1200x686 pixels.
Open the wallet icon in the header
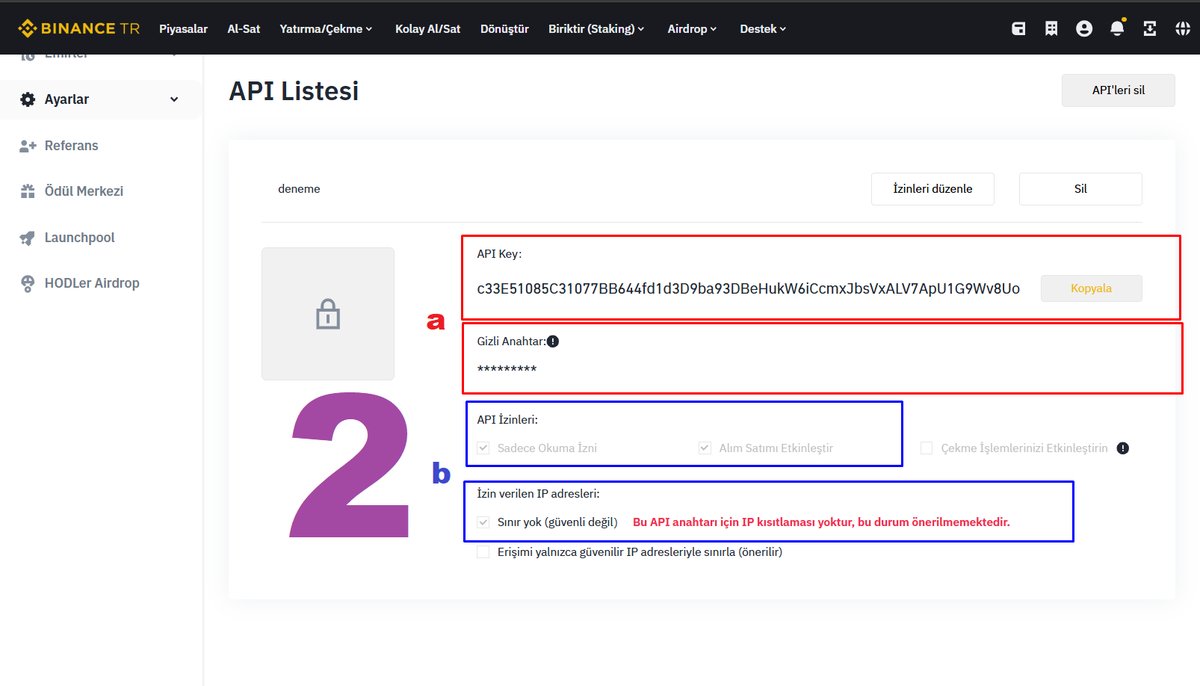pos(1019,29)
